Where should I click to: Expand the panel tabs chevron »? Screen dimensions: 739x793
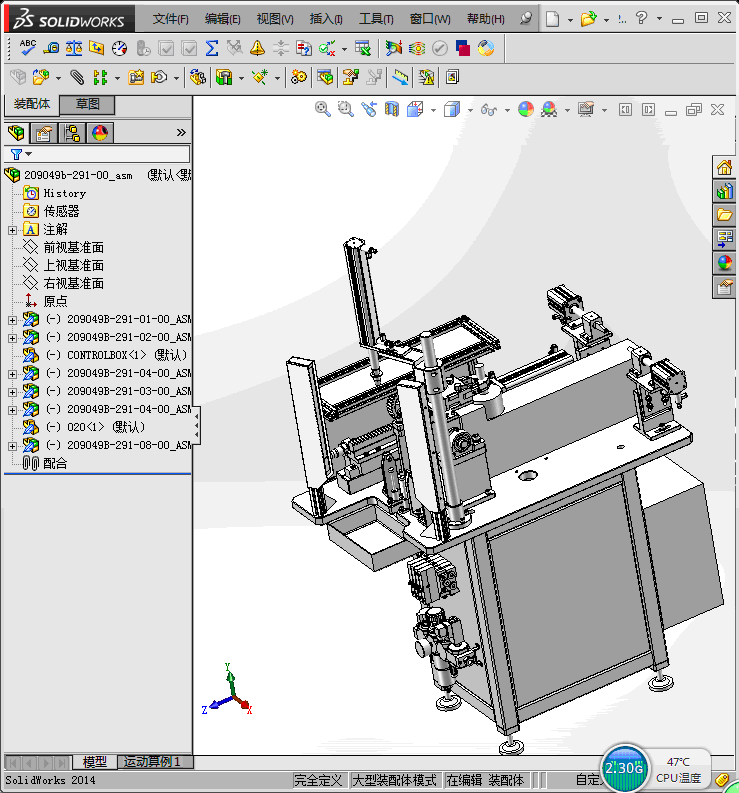[181, 133]
